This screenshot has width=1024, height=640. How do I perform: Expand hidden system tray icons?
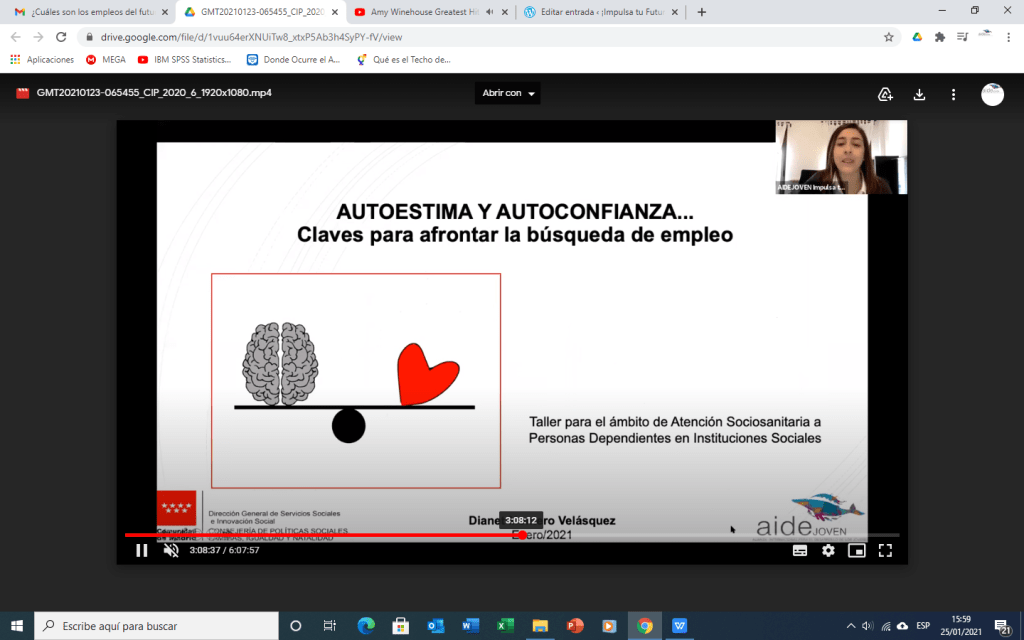850,626
